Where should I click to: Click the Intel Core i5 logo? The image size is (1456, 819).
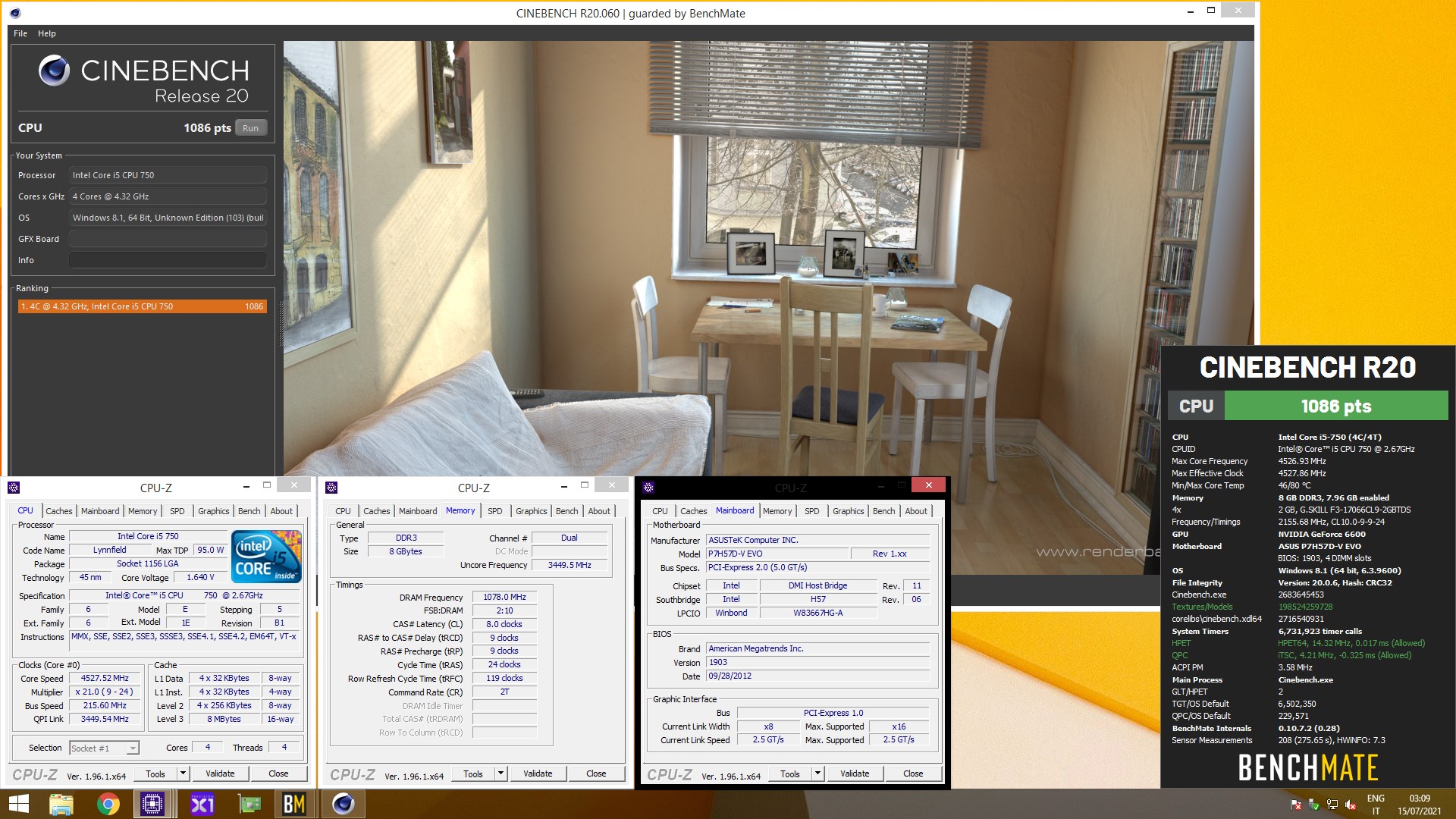coord(268,557)
